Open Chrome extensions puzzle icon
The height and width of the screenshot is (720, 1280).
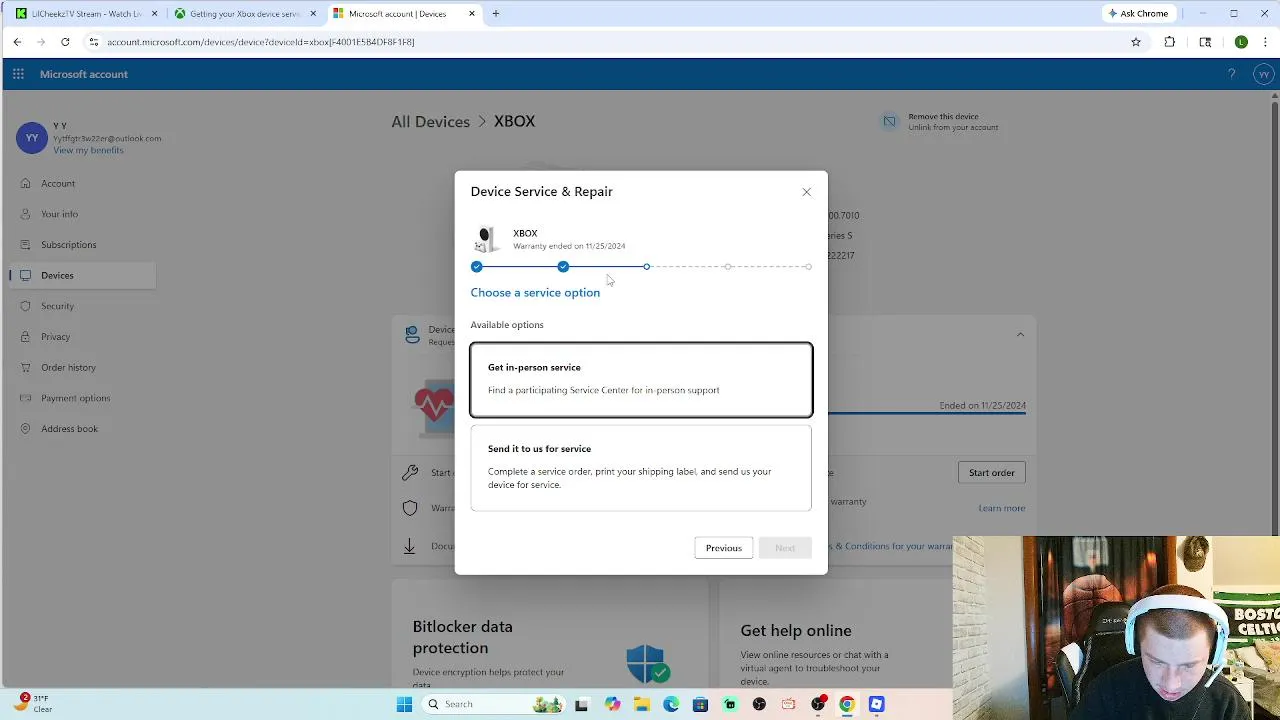(x=1169, y=42)
